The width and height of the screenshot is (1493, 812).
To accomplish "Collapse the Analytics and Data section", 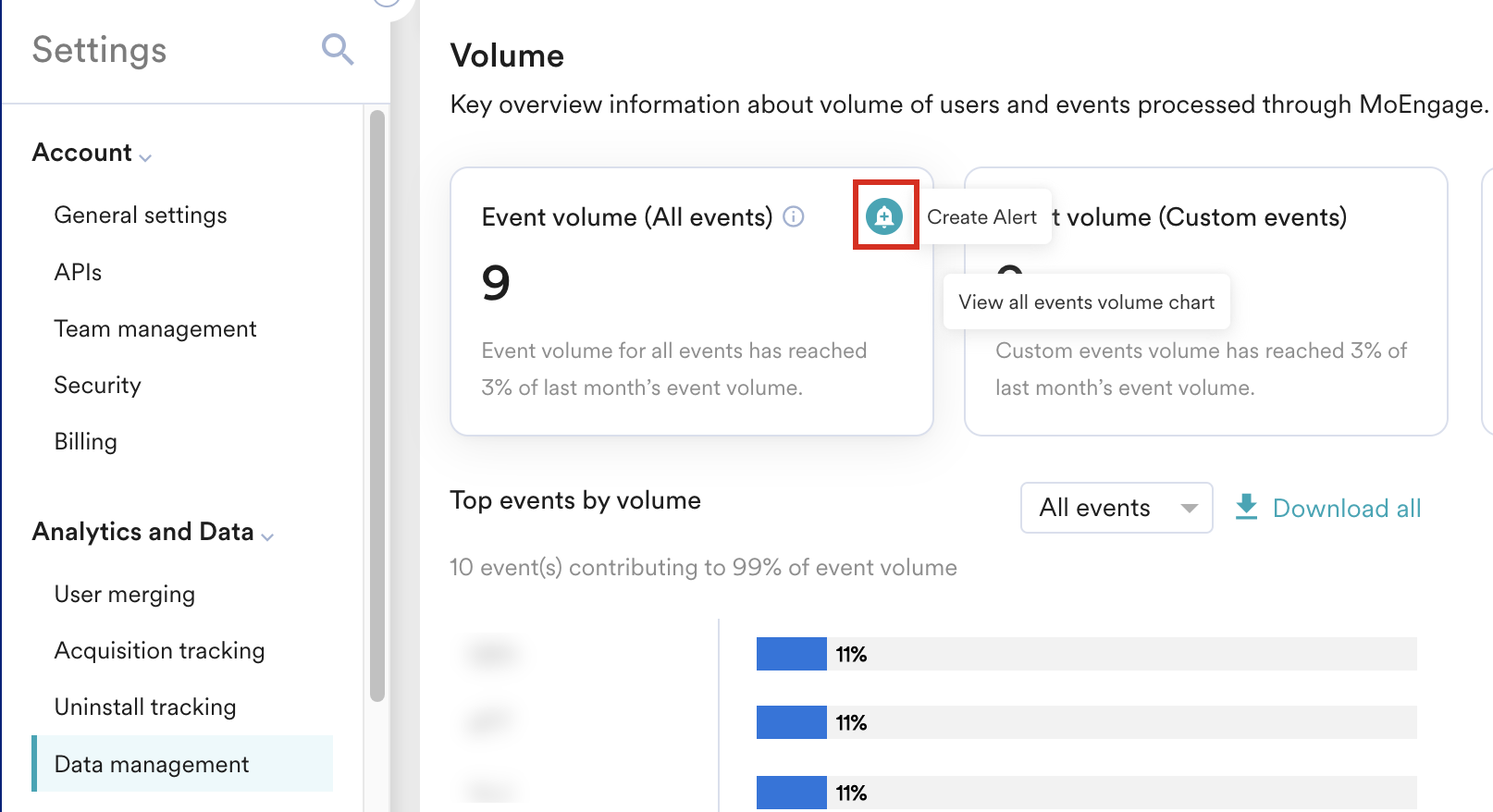I will (267, 536).
